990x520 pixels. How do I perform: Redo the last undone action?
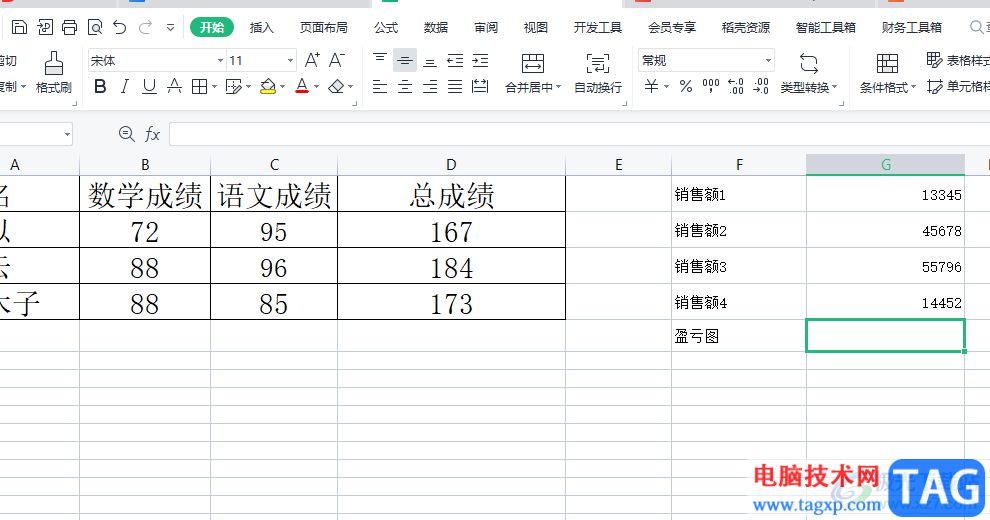[145, 27]
